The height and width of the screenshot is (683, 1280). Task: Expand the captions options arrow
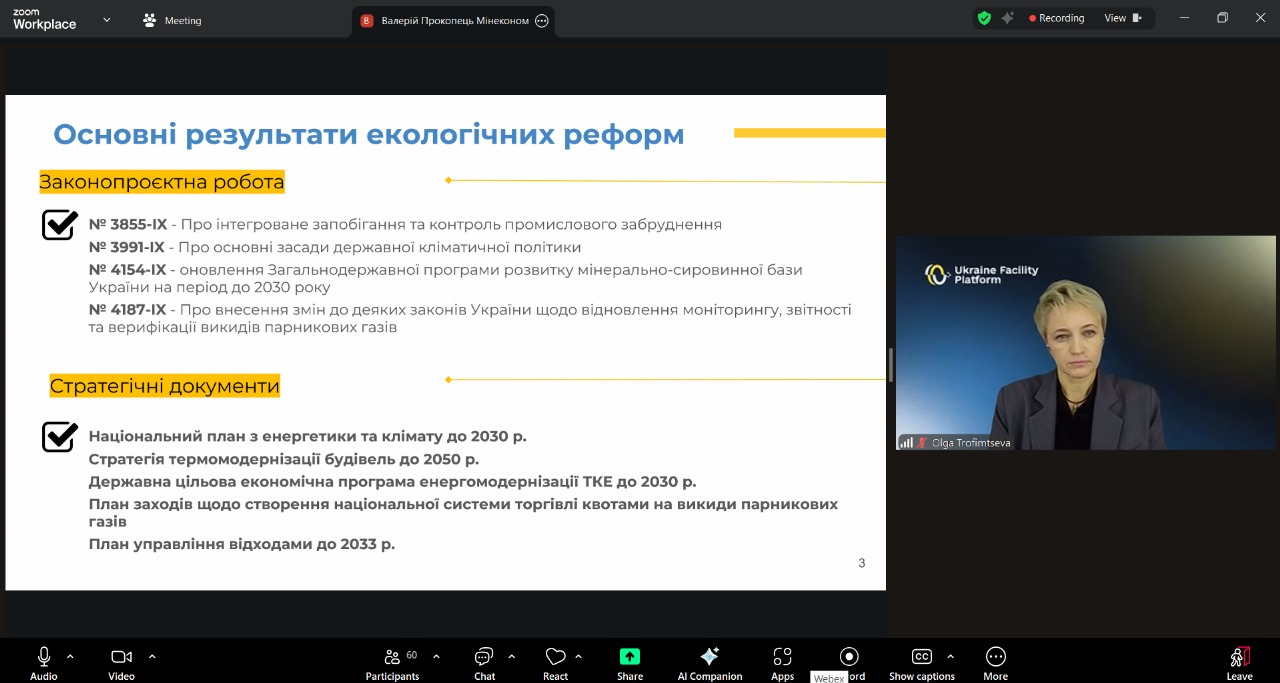950,657
